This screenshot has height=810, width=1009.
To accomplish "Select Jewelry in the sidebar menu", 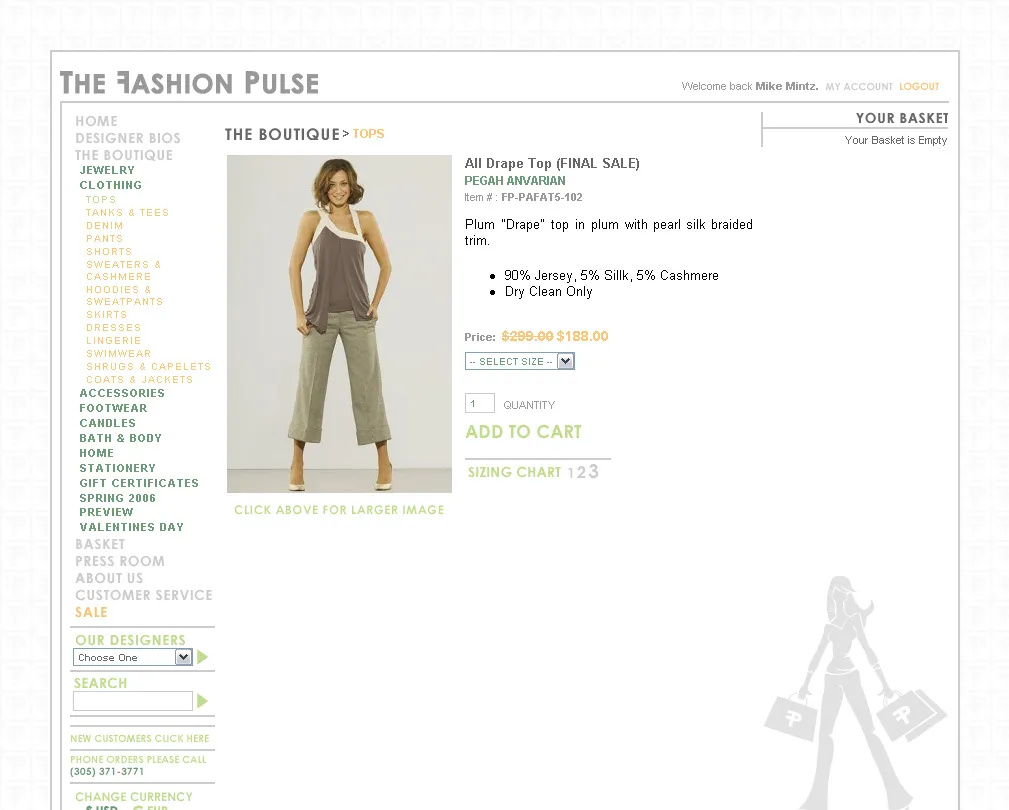I will [107, 170].
